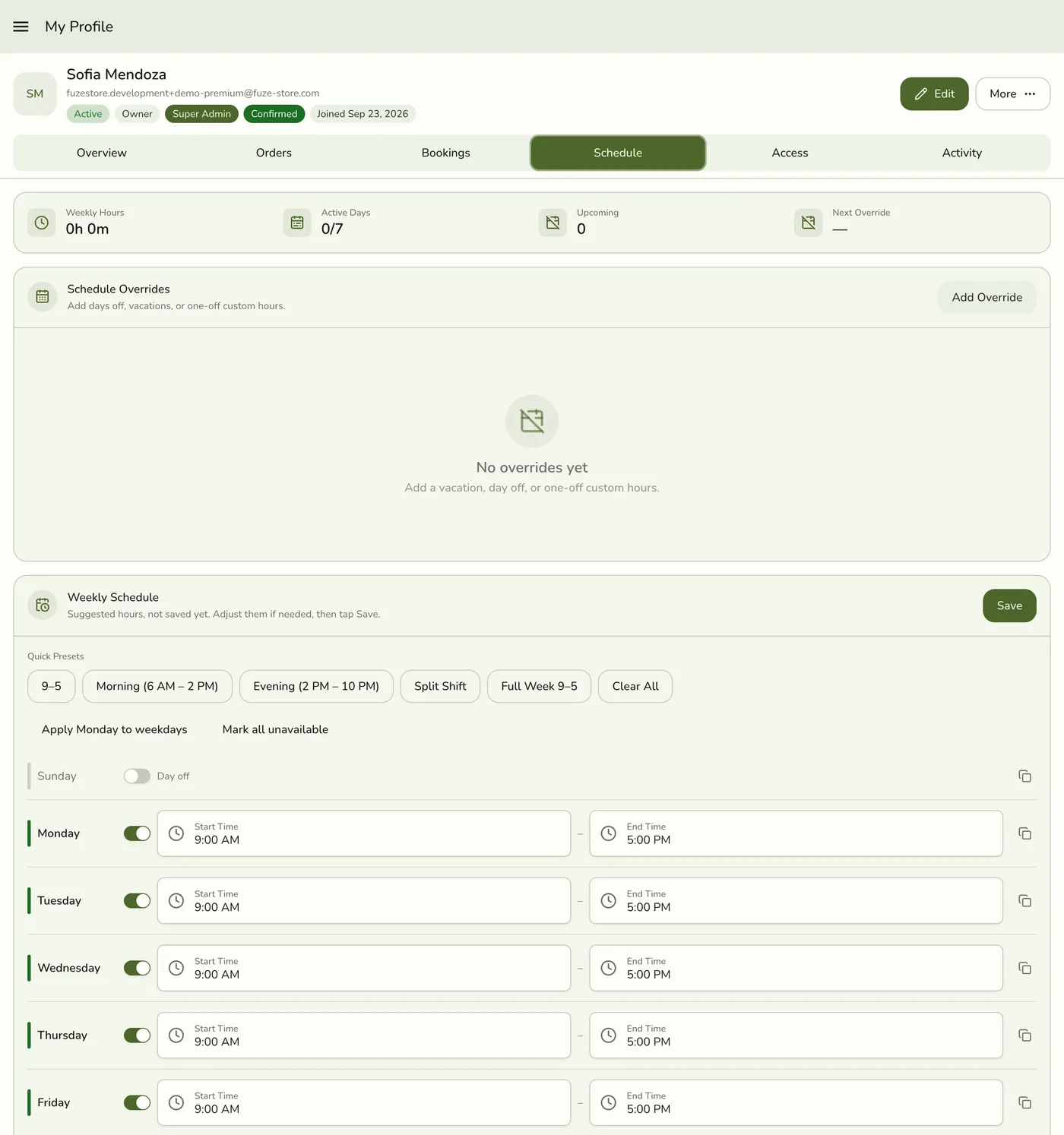
Task: Open Thursday's Start Time picker
Action: tap(364, 1035)
